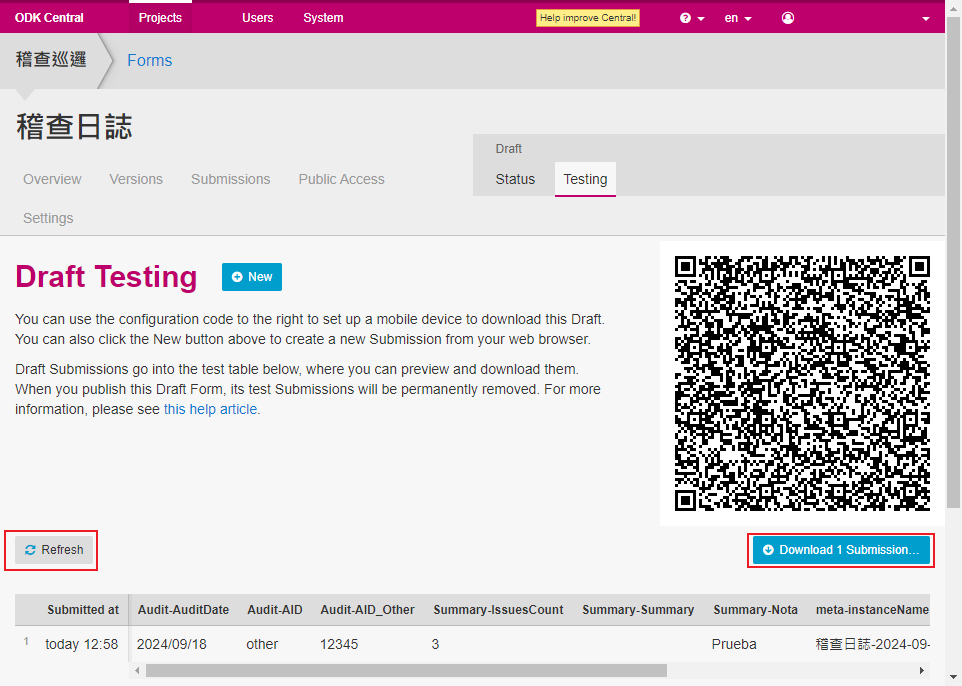
Task: Open the Settings tab
Action: click(x=48, y=218)
